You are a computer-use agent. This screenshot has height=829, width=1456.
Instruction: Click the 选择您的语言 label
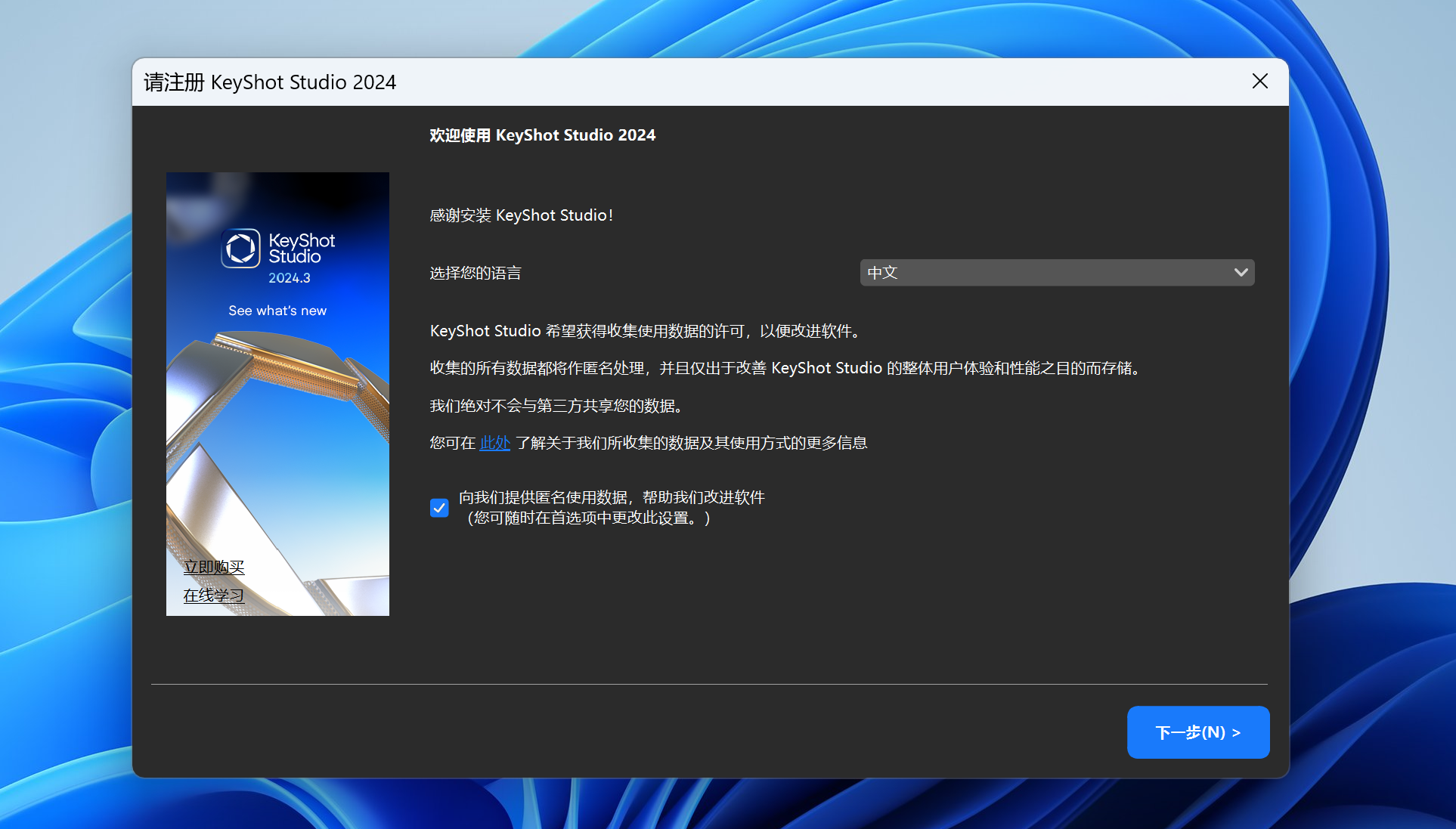tap(476, 274)
